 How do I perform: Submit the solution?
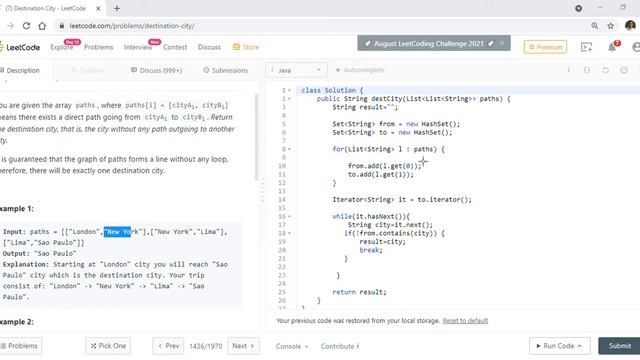coord(619,346)
